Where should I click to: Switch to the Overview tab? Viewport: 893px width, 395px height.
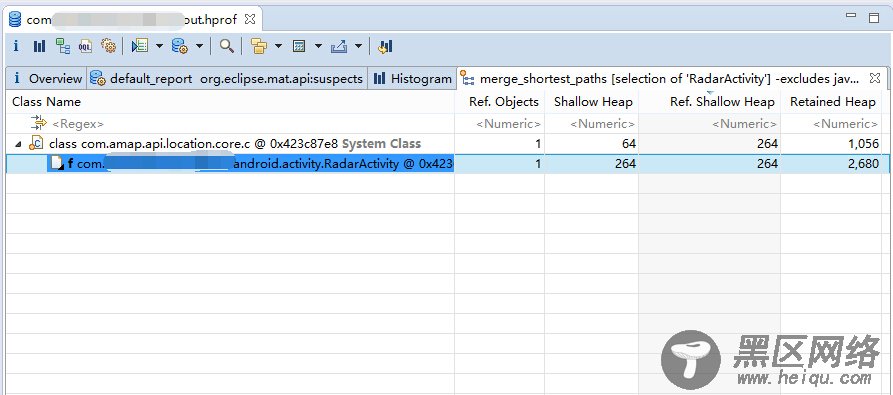click(47, 79)
